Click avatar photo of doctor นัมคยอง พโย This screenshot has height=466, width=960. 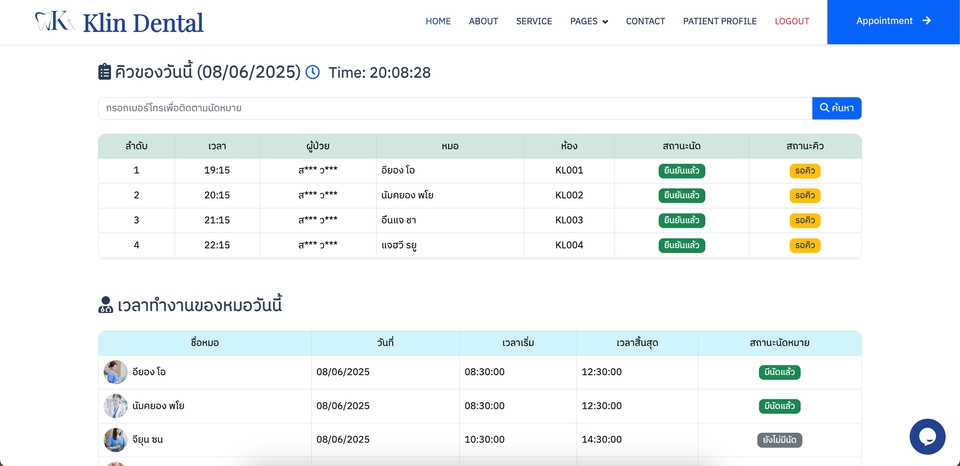pos(116,406)
